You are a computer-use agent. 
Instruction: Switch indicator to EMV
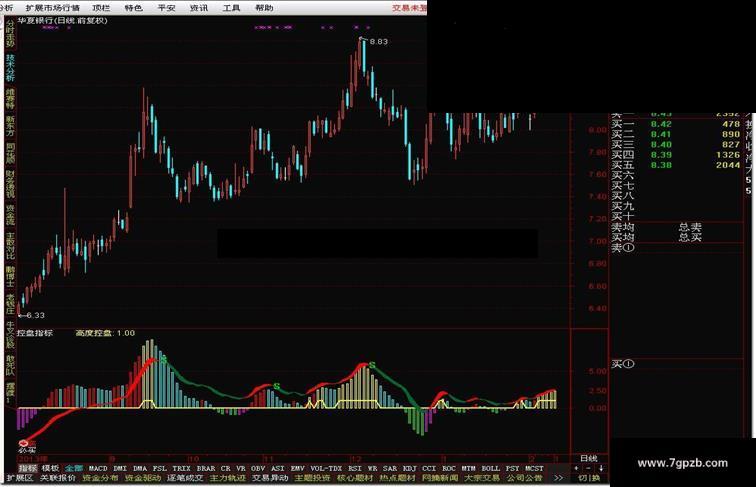(297, 468)
